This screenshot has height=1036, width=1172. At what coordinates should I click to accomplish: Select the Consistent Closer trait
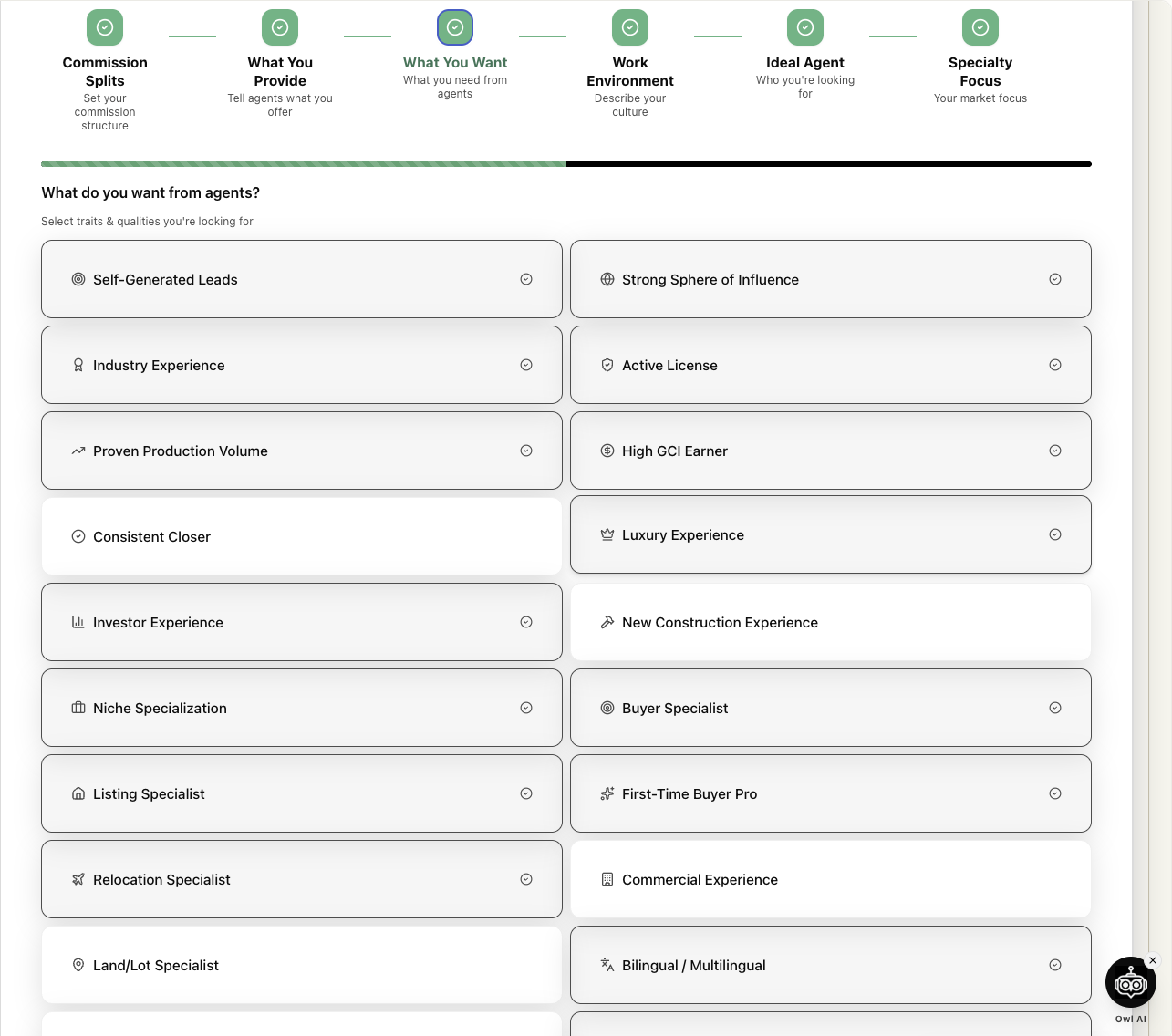[301, 536]
